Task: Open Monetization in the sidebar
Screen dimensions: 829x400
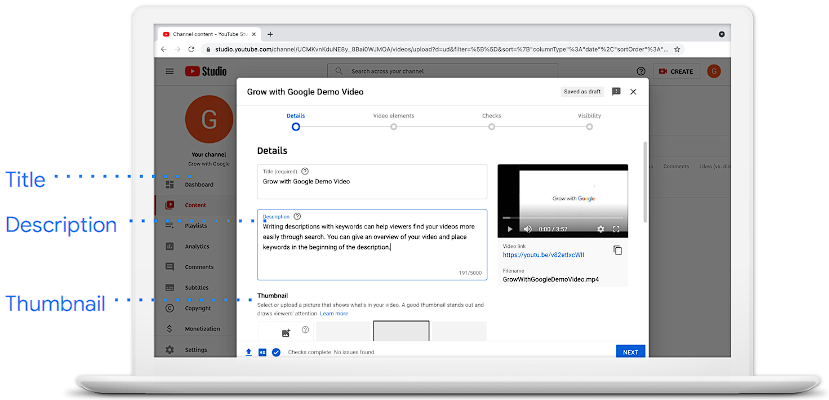Action: (196, 329)
